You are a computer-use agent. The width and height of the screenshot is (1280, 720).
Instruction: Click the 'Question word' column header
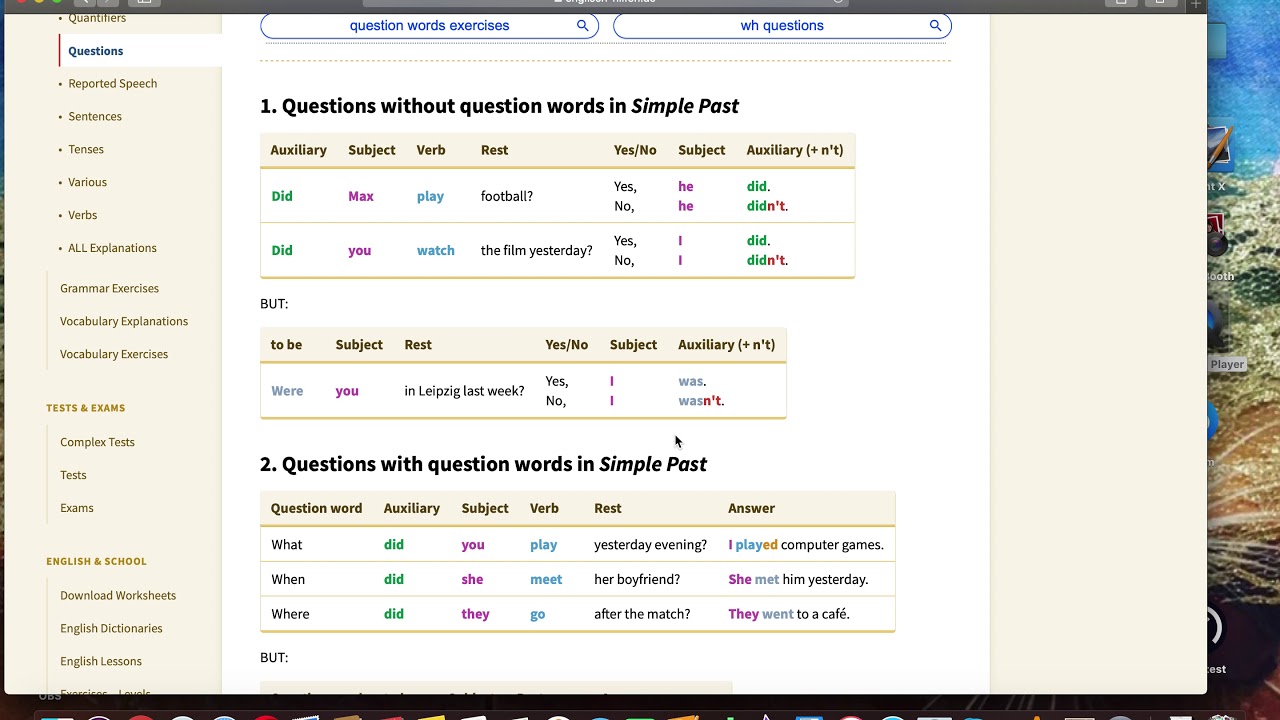[x=316, y=508]
